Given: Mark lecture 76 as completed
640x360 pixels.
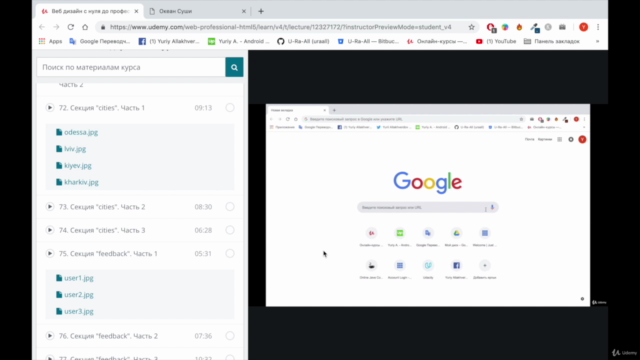Looking at the screenshot, I should pos(230,336).
